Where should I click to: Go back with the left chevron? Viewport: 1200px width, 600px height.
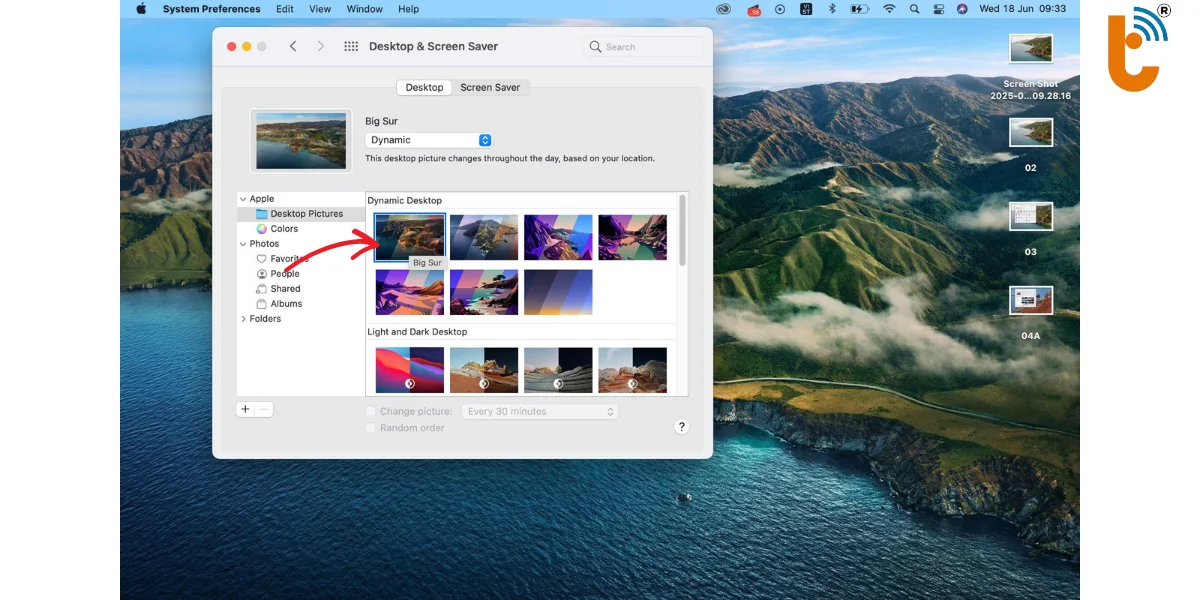[293, 47]
